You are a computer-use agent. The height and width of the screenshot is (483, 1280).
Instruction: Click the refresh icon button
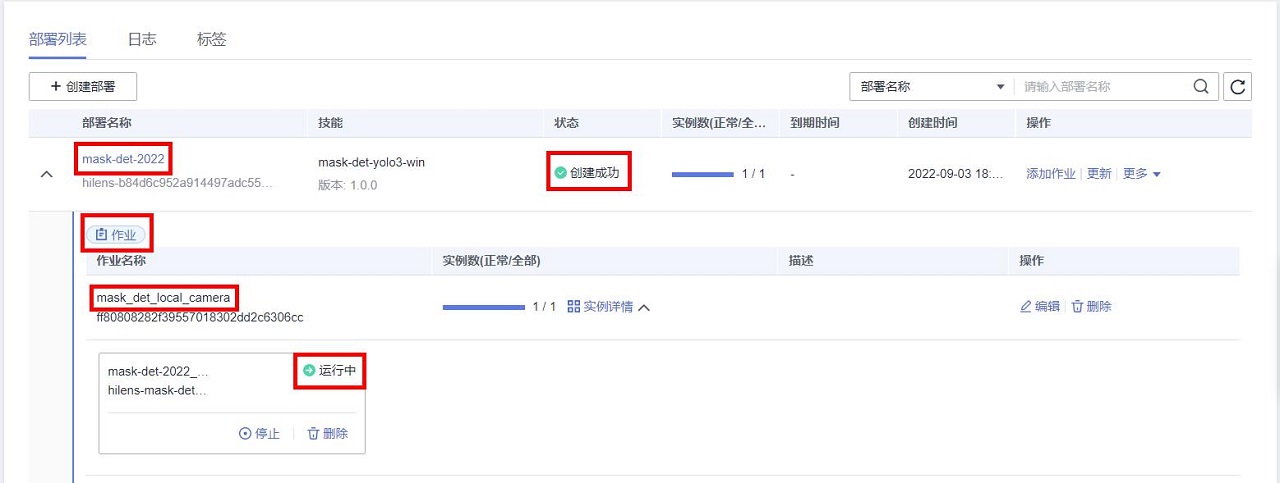coord(1238,87)
